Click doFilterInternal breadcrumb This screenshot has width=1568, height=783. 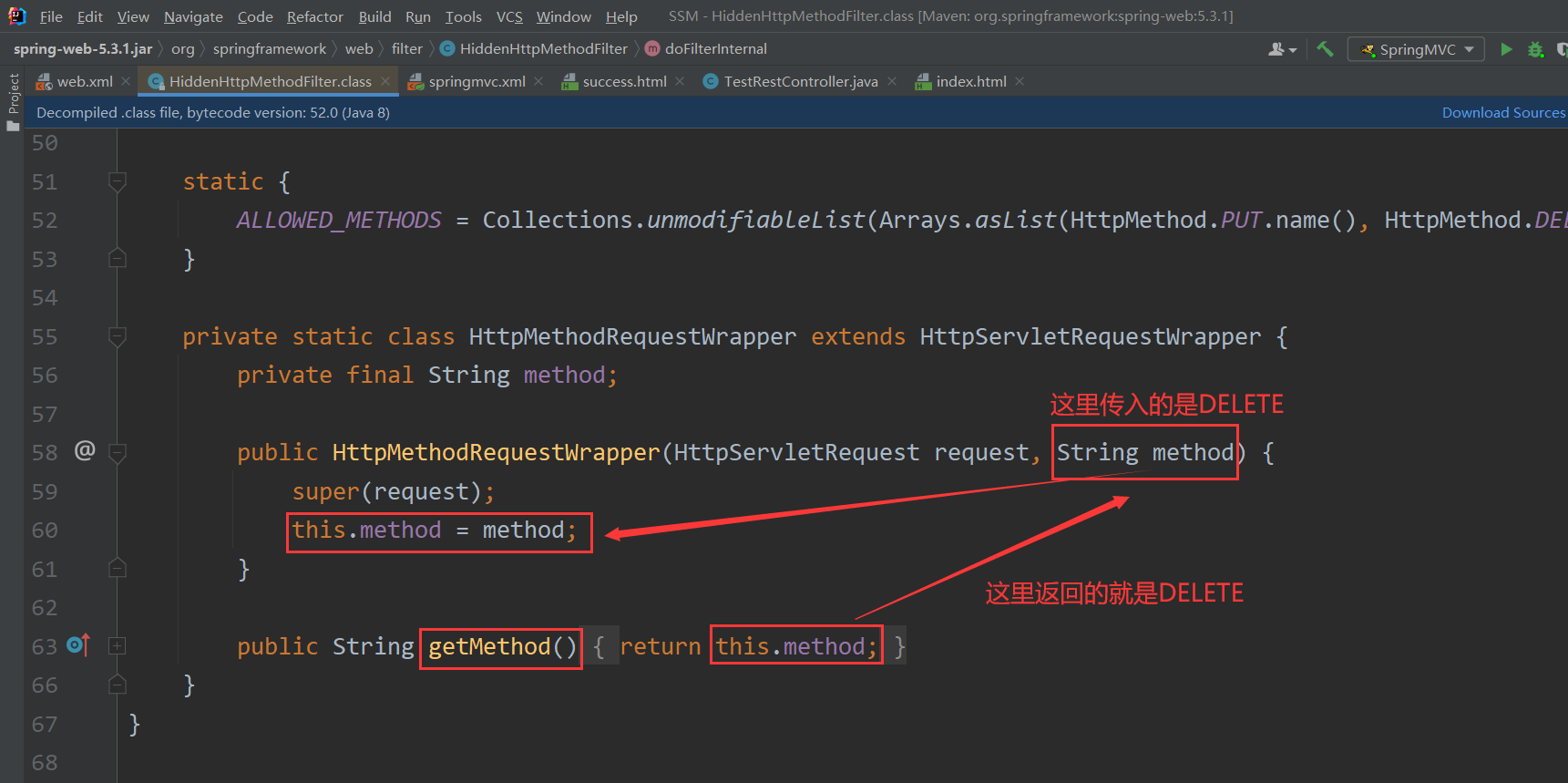(x=706, y=48)
